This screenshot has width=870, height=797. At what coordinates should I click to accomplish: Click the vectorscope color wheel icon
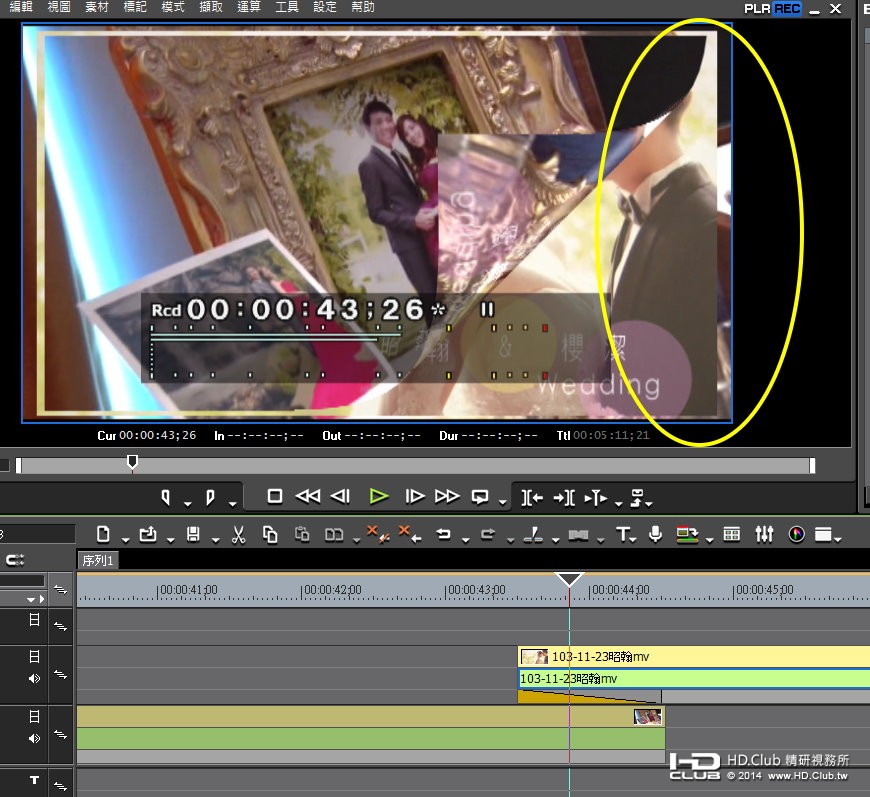796,534
